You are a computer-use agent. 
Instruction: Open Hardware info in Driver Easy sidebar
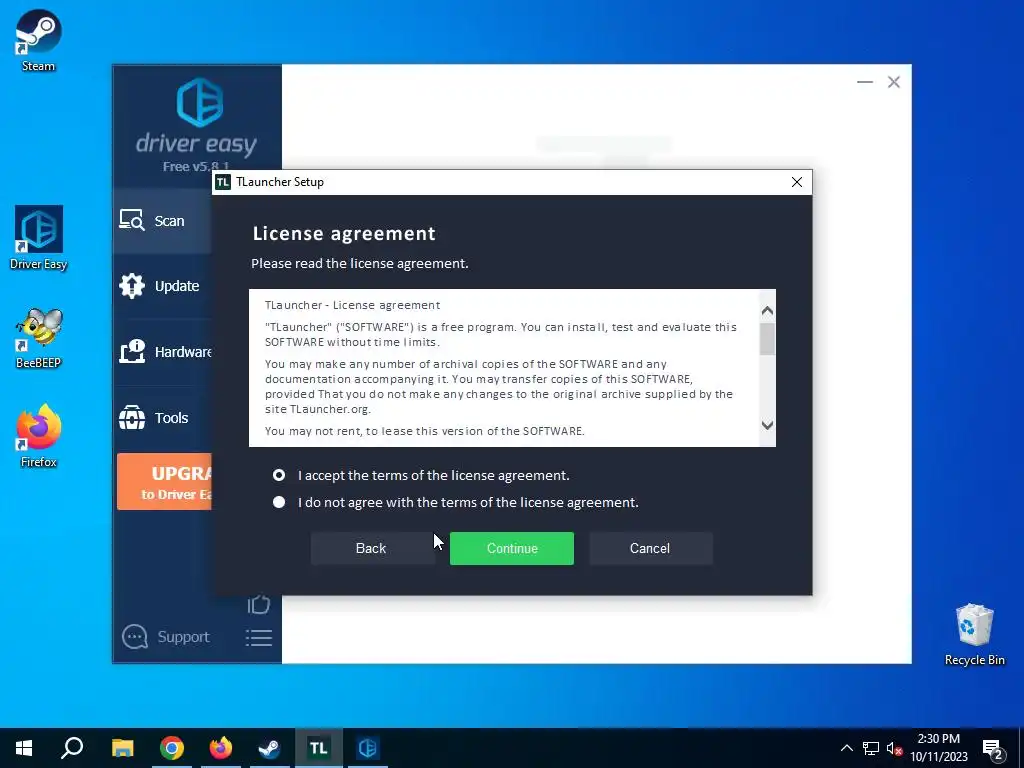point(163,352)
